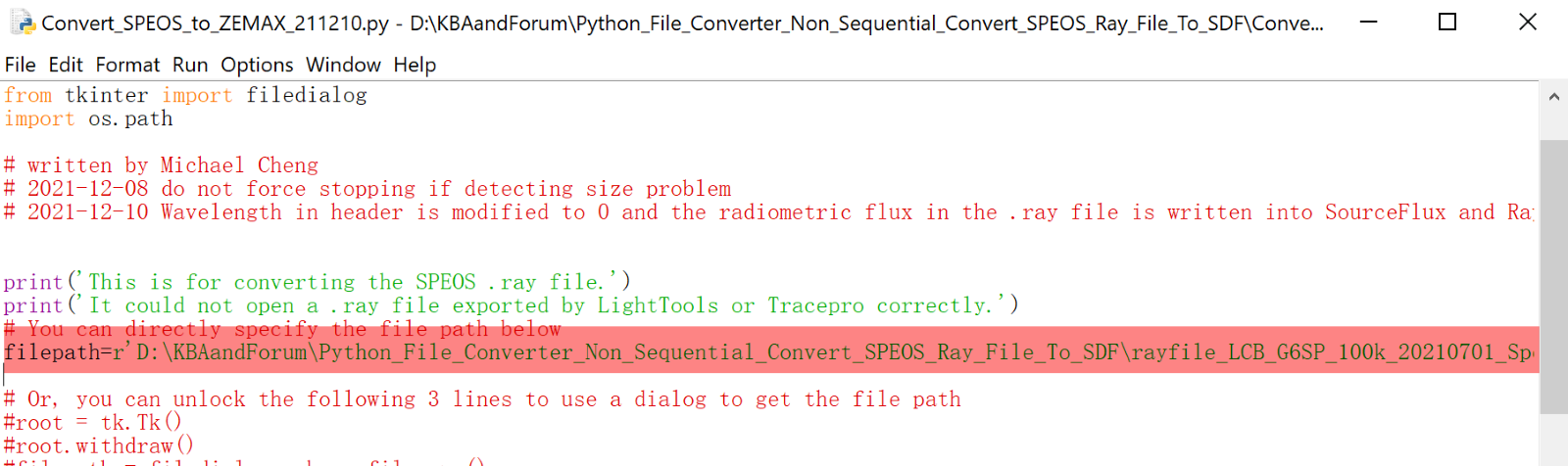1568x466 pixels.
Task: Click the Python IDLE icon in title bar
Action: tap(23, 23)
